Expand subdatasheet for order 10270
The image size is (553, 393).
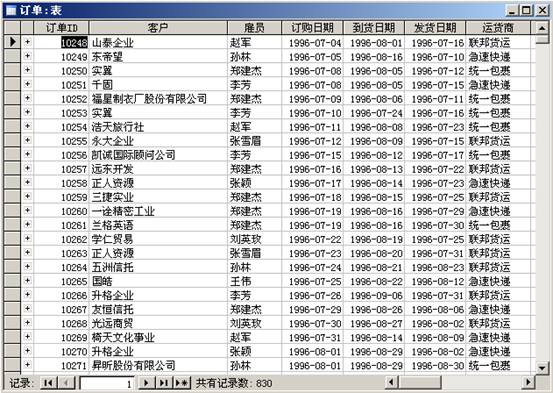28,351
